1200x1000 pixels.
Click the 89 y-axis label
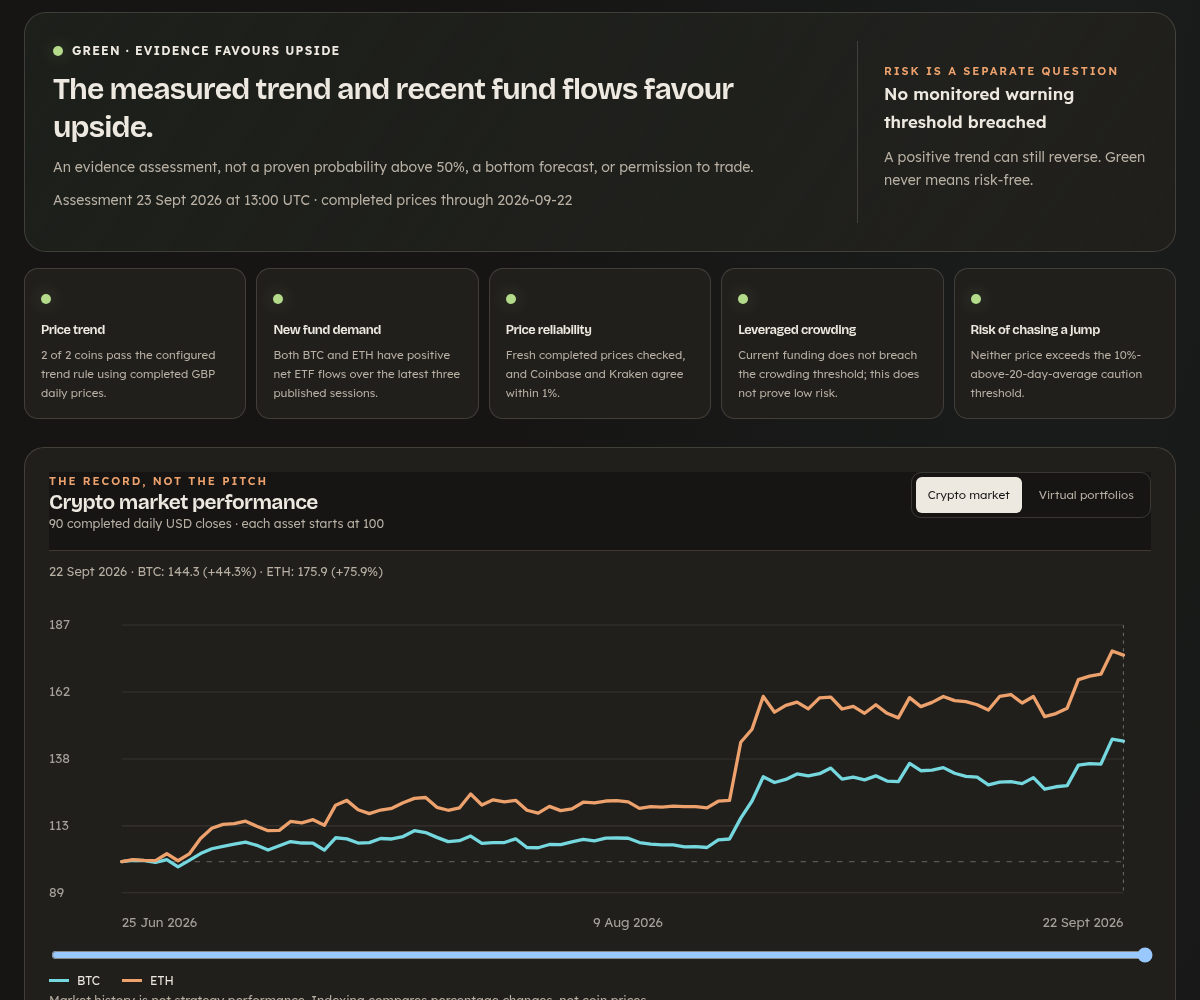(x=56, y=893)
